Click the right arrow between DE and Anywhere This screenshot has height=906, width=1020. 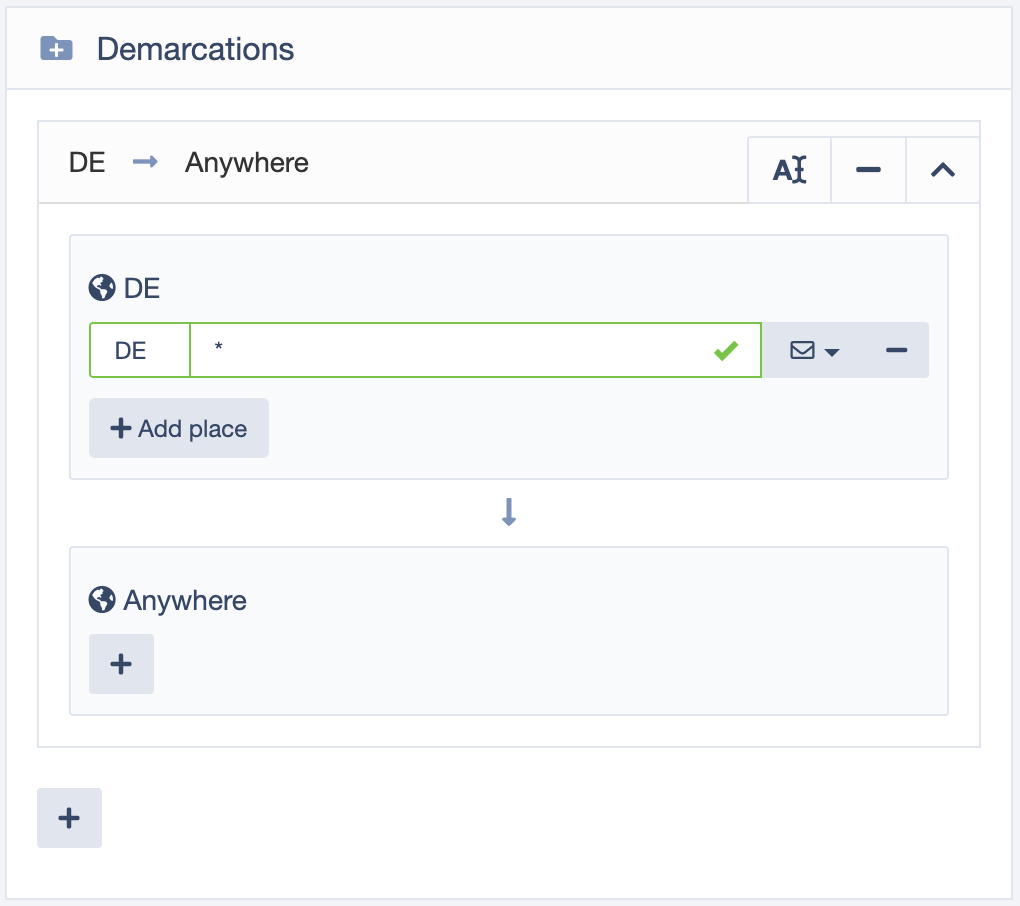pyautogui.click(x=145, y=161)
